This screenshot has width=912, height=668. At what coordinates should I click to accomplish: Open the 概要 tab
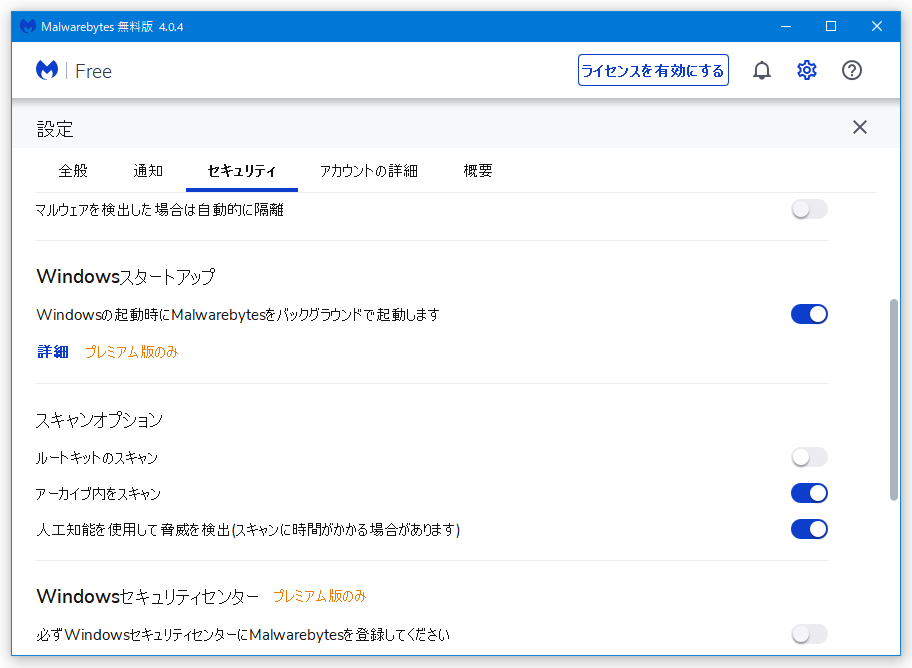coord(478,170)
